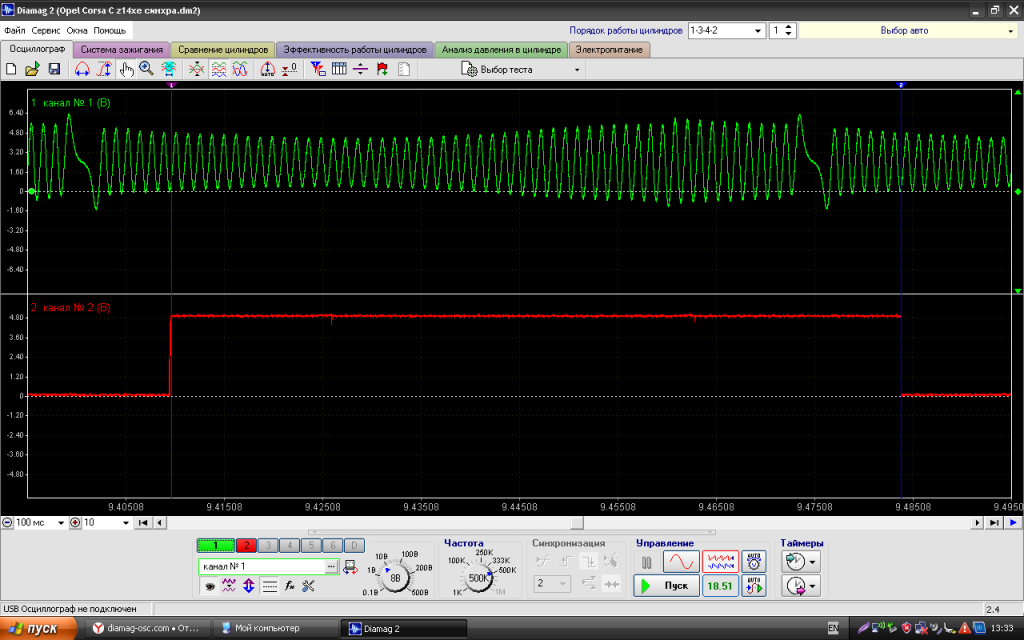
Task: Expand cylinder firing order 1-3-4-2 dropdown
Action: click(758, 31)
